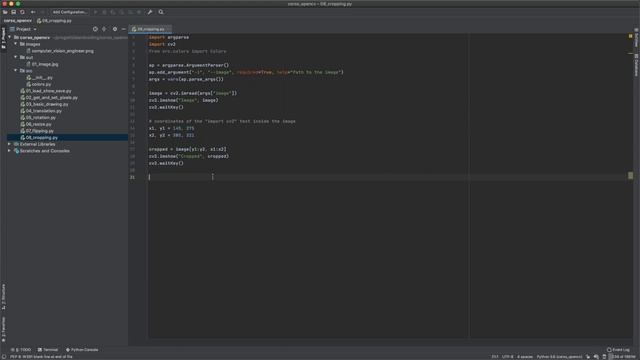The width and height of the screenshot is (640, 360).
Task: Open the Event Log
Action: pyautogui.click(x=618, y=350)
